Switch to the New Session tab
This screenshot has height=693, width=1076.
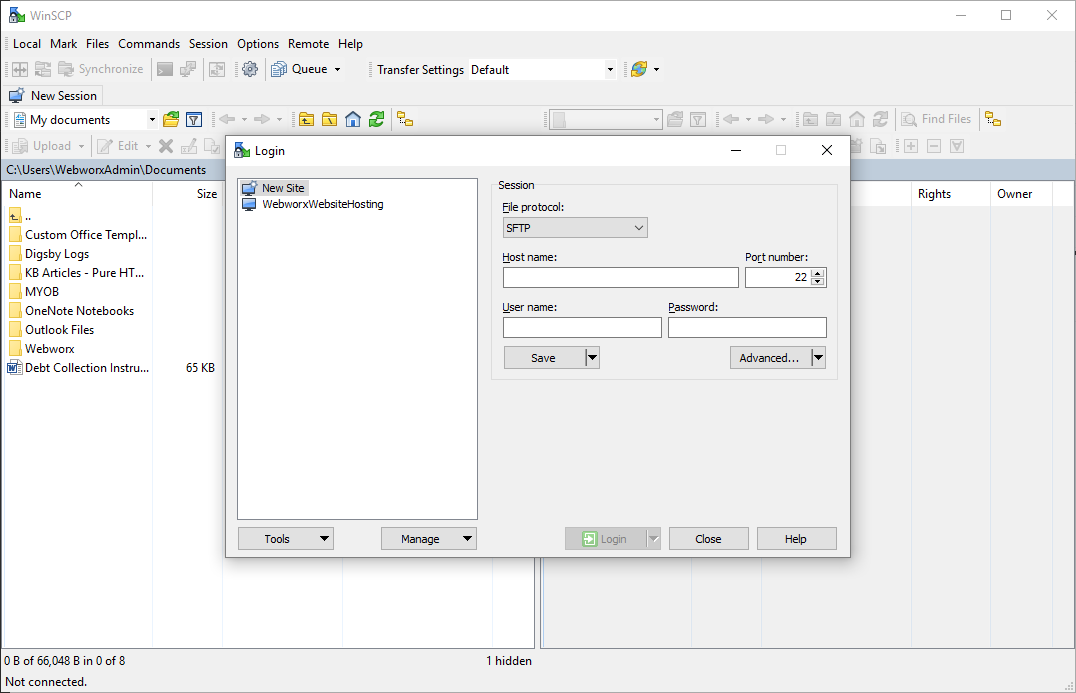pyautogui.click(x=54, y=95)
